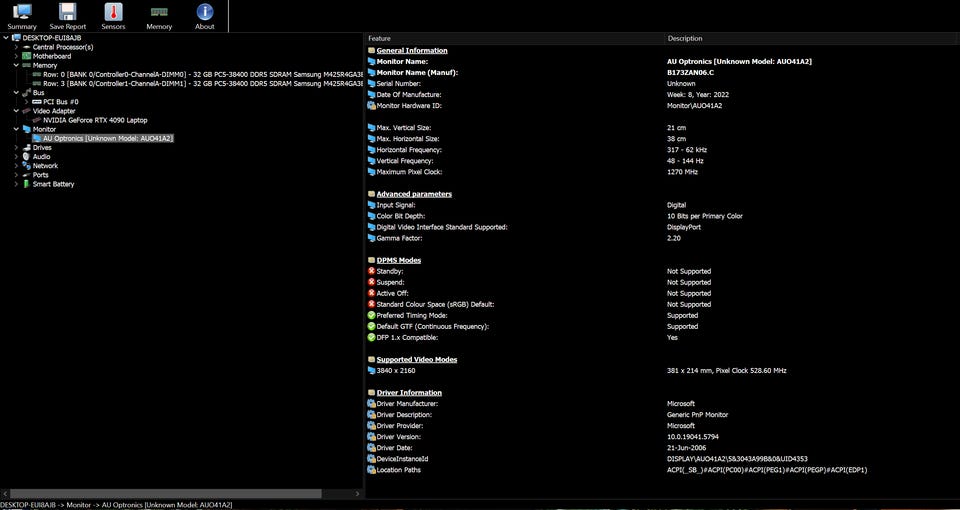The width and height of the screenshot is (960, 510).
Task: Click the Save Report floppy icon
Action: (67, 12)
